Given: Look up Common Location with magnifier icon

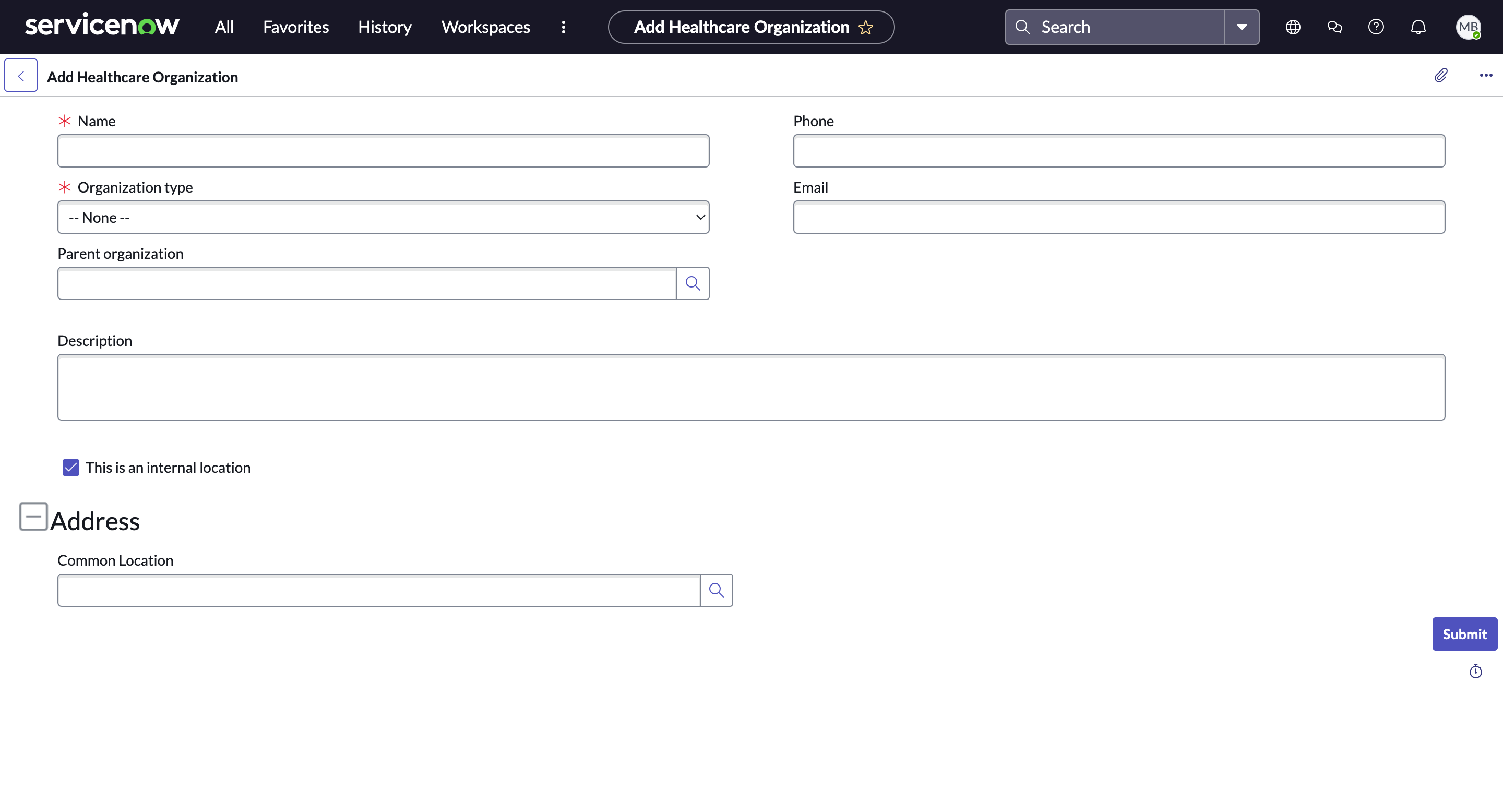Looking at the screenshot, I should pyautogui.click(x=716, y=590).
